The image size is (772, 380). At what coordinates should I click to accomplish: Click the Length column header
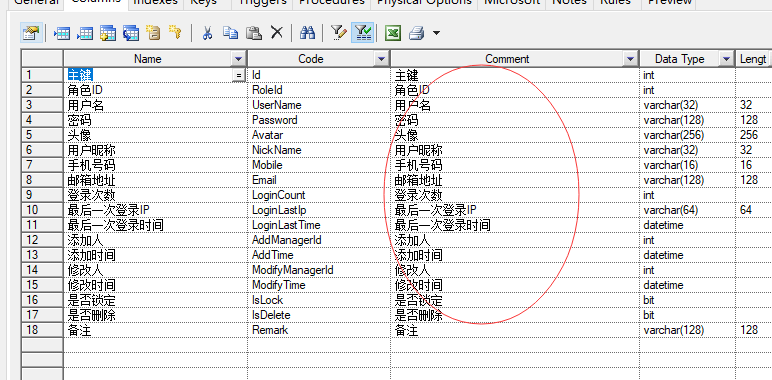pyautogui.click(x=753, y=59)
